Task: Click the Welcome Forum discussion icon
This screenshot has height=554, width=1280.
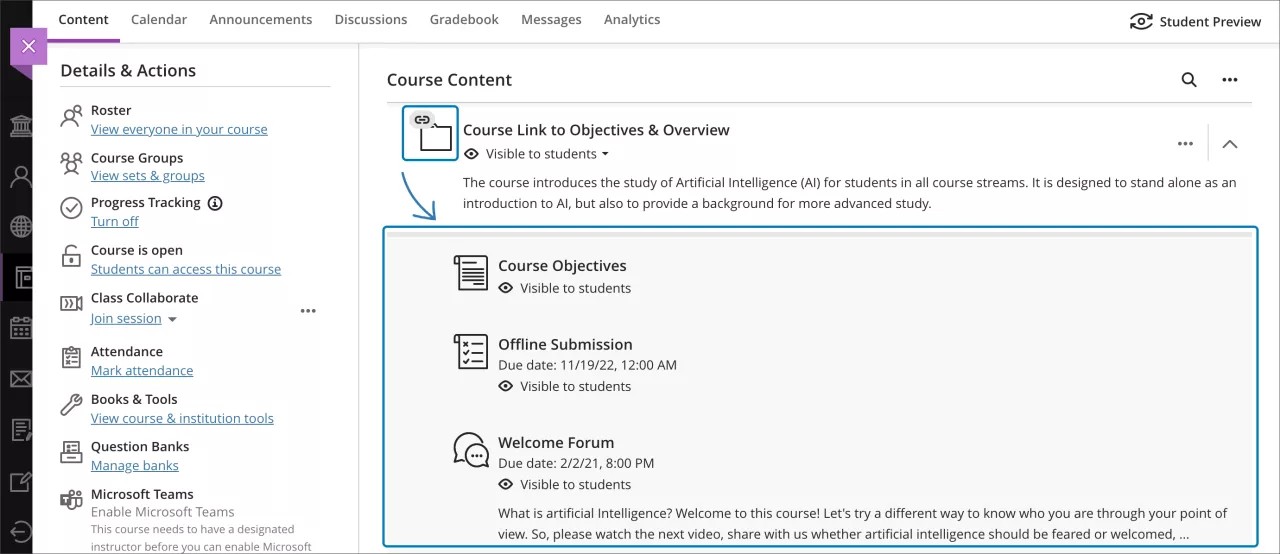Action: [x=471, y=450]
